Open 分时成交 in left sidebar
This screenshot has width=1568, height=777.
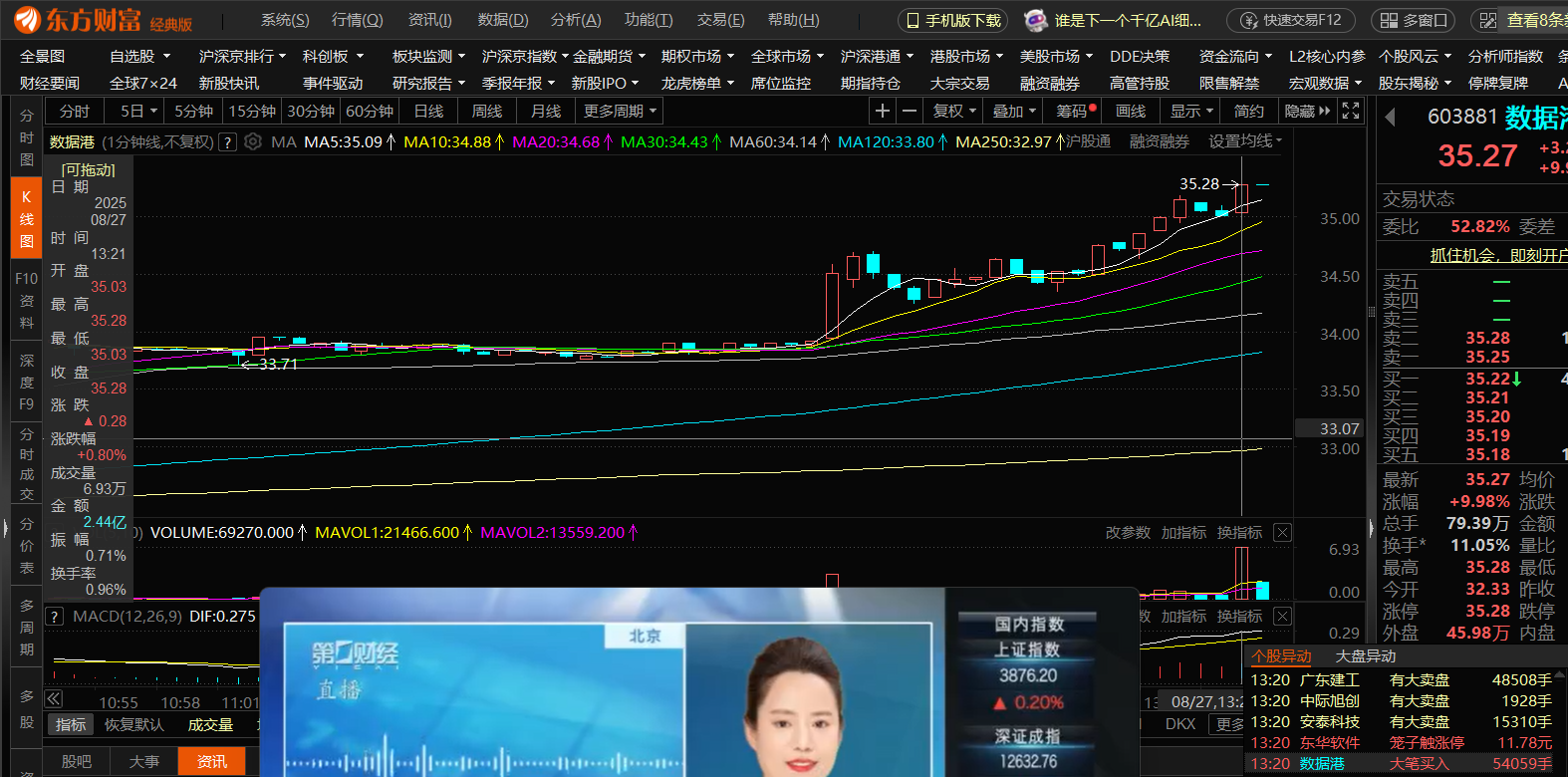pos(26,463)
